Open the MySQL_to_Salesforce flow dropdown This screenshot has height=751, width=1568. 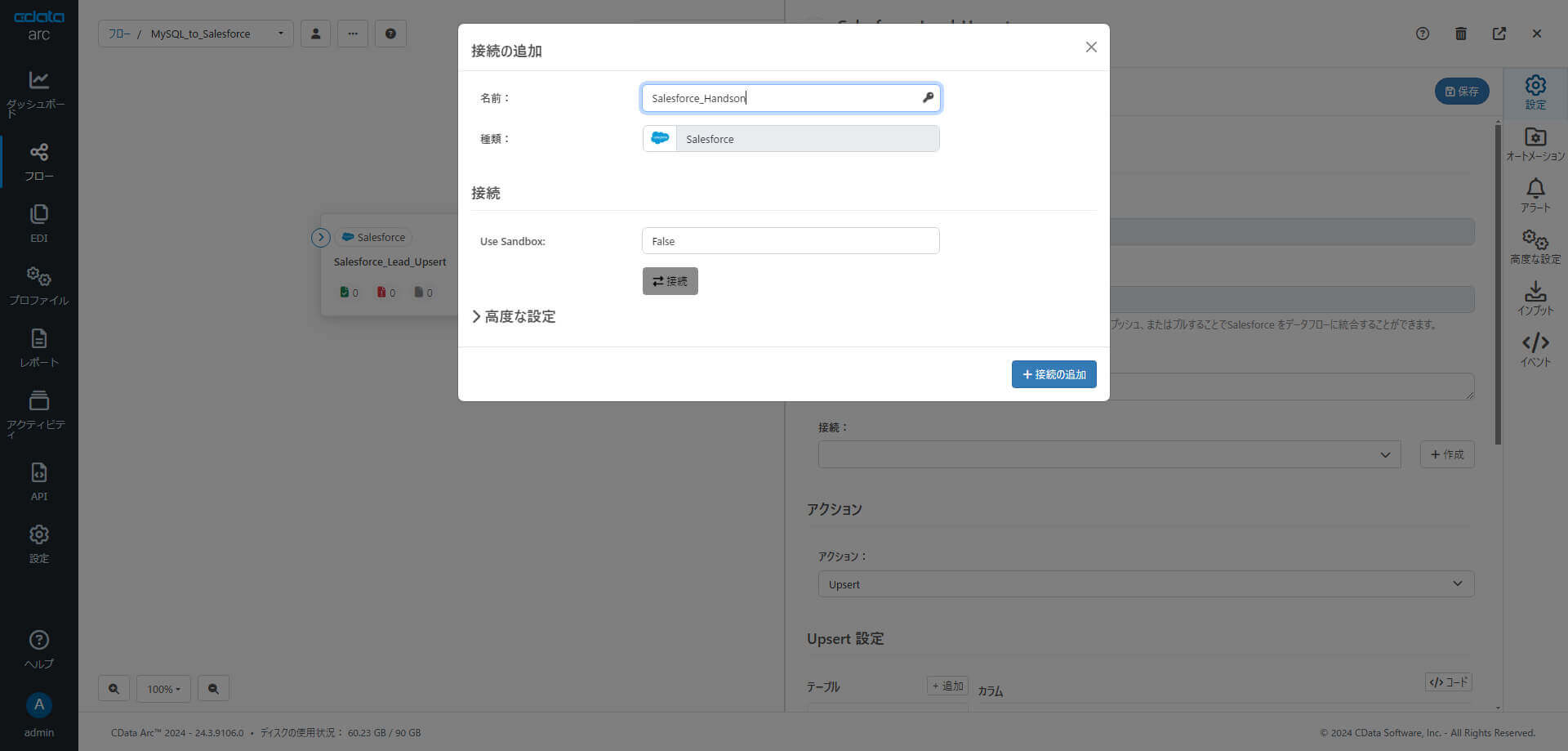point(217,34)
